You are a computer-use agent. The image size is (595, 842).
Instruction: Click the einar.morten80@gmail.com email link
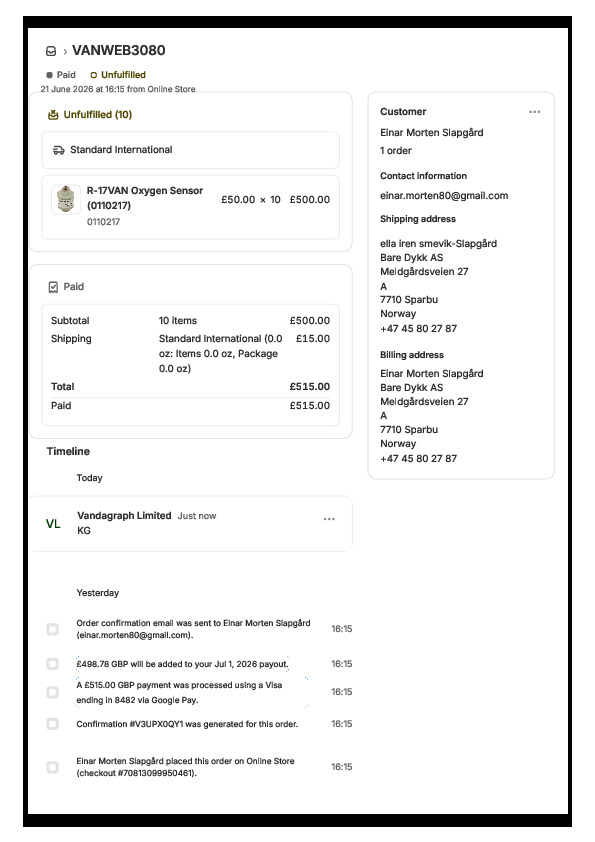[444, 195]
